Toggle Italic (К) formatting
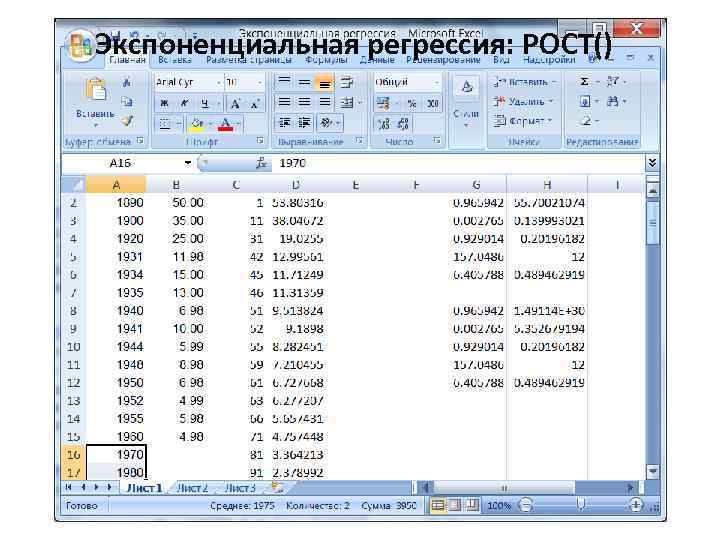Screen dimensions: 720x540 click(184, 104)
